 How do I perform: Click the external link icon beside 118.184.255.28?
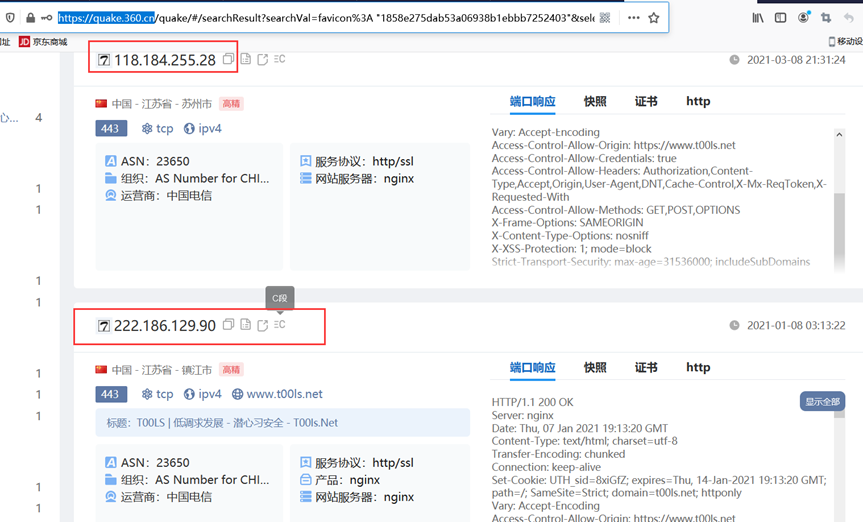[x=263, y=59]
